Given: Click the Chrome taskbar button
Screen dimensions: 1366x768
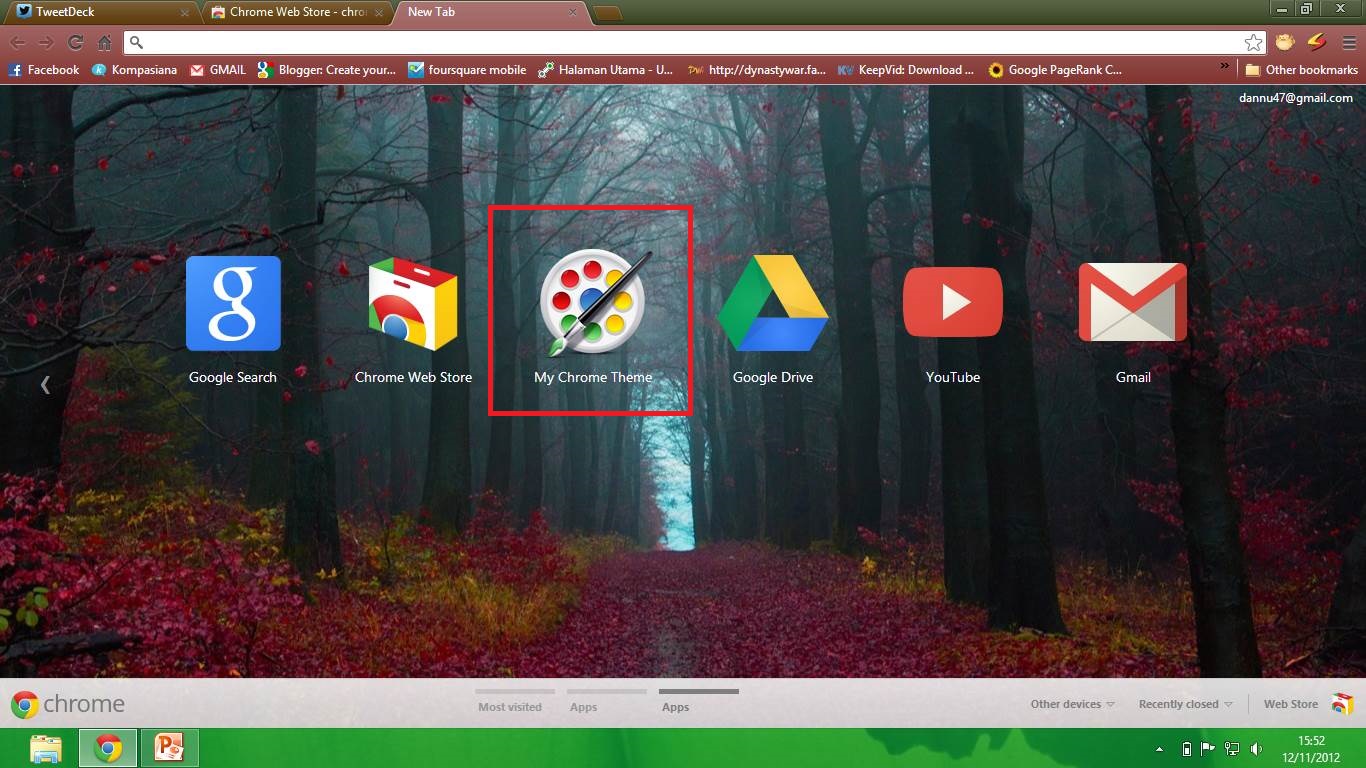Looking at the screenshot, I should pos(108,748).
